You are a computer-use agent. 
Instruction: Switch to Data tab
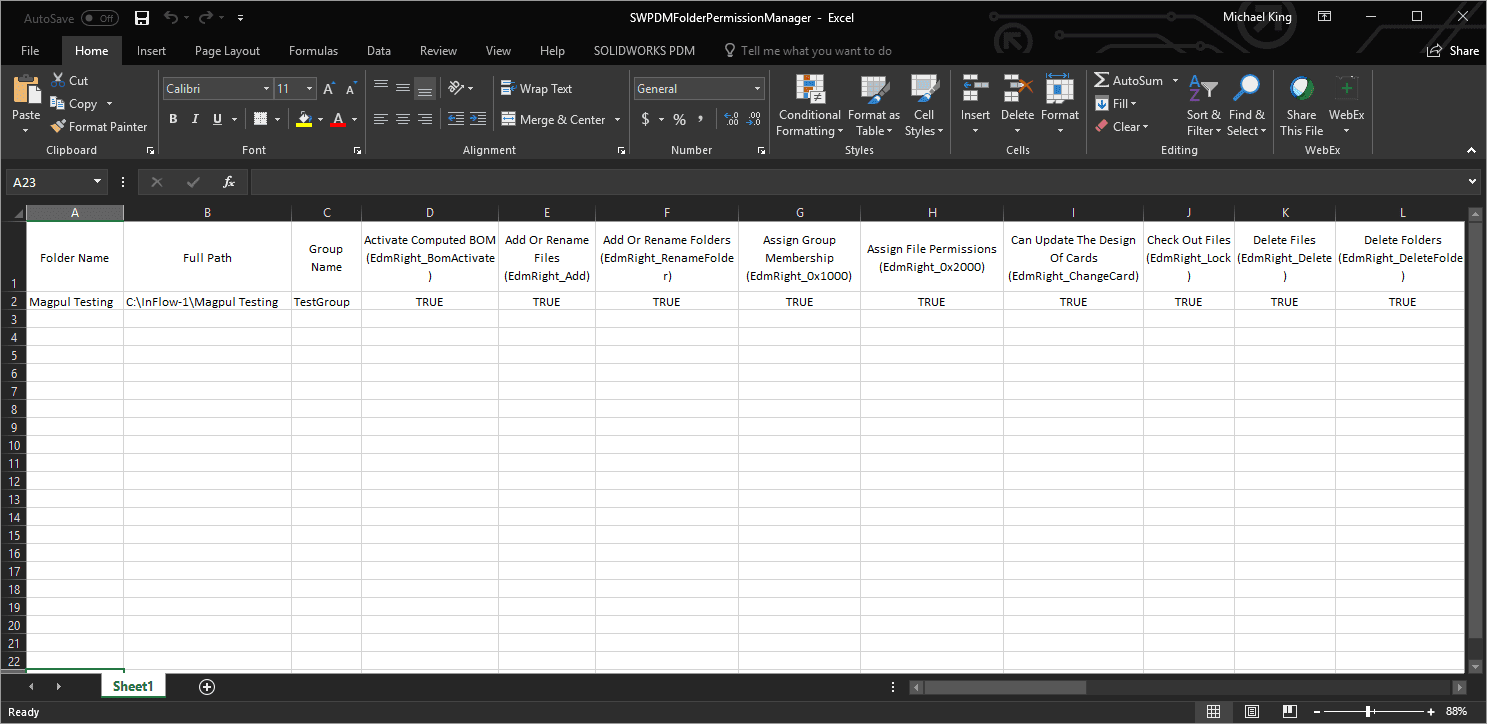pos(379,51)
